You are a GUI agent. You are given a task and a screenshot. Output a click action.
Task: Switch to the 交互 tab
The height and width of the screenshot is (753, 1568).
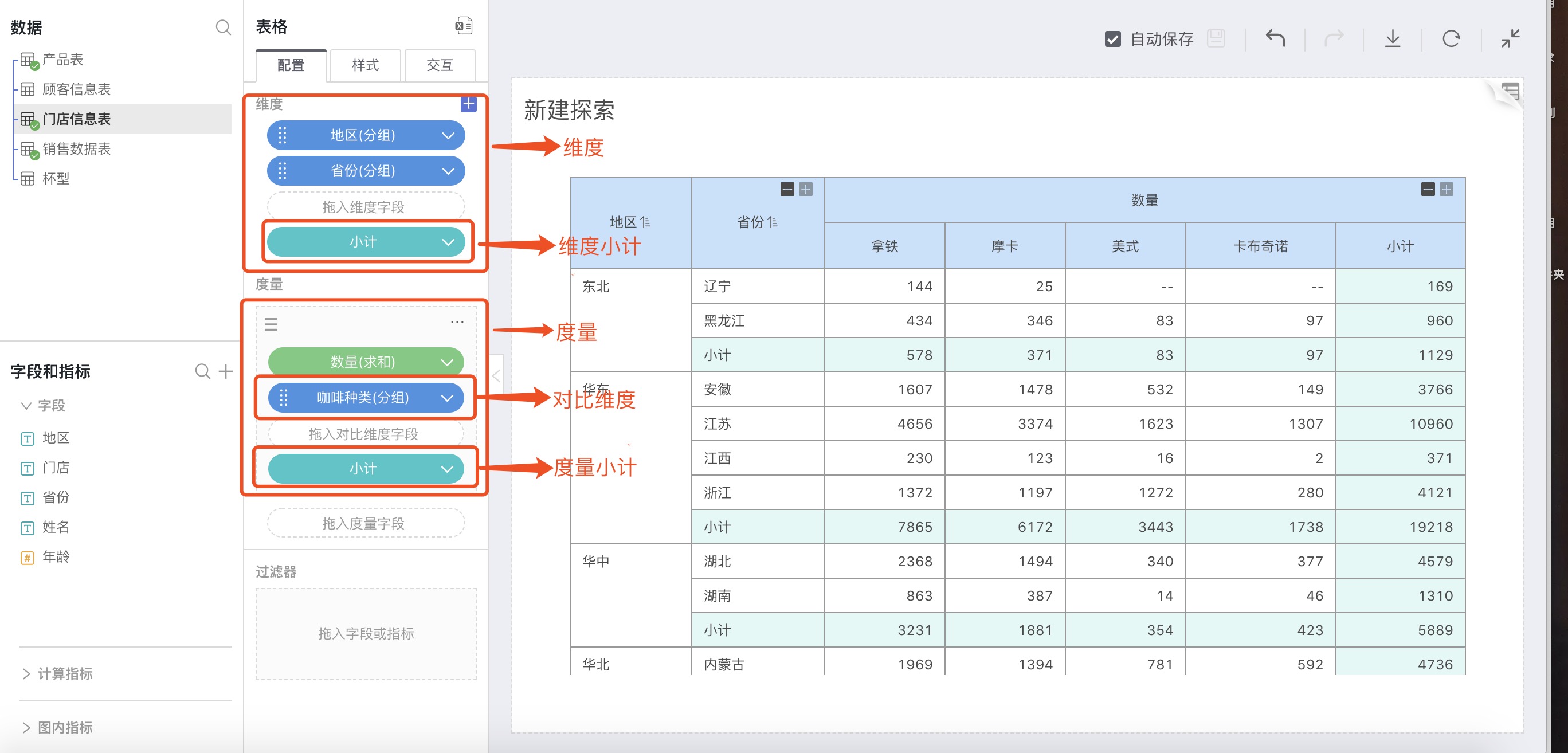[x=440, y=65]
